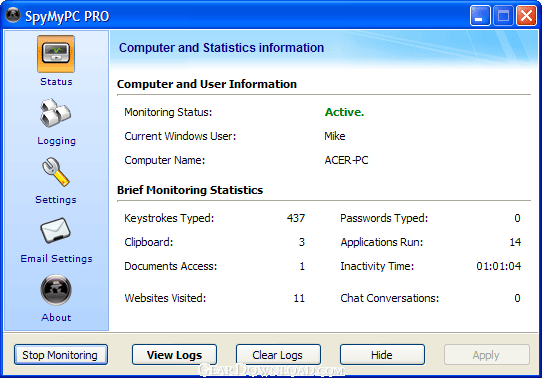Select the About label in sidebar
Image resolution: width=542 pixels, height=378 pixels.
pyautogui.click(x=56, y=318)
